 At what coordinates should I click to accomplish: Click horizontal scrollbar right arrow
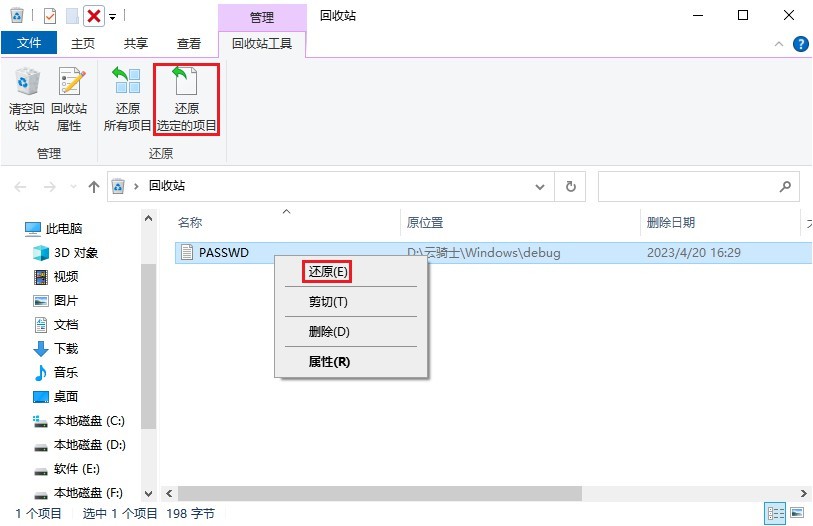click(803, 493)
